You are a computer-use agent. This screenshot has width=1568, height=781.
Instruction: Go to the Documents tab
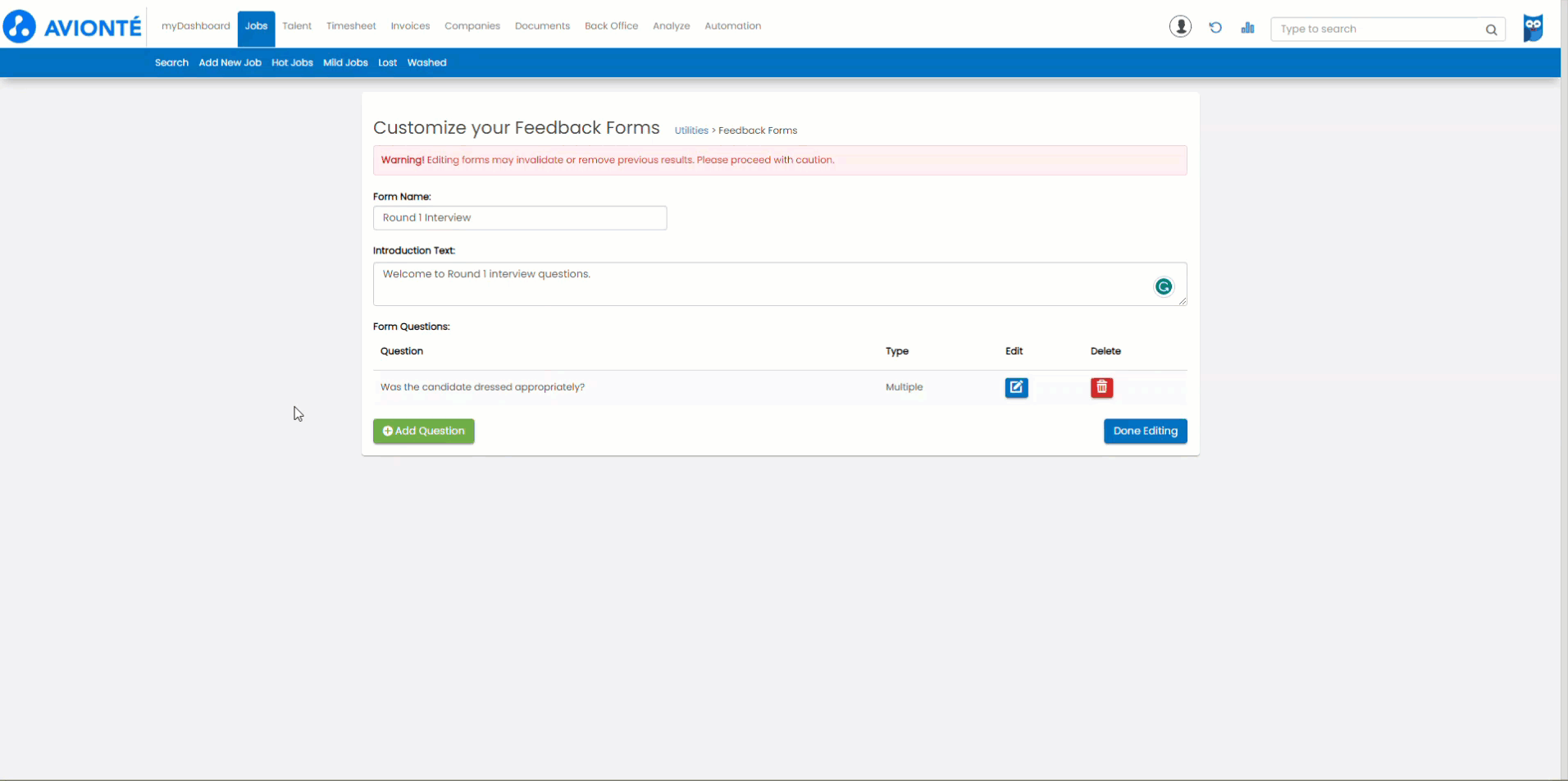(x=542, y=26)
